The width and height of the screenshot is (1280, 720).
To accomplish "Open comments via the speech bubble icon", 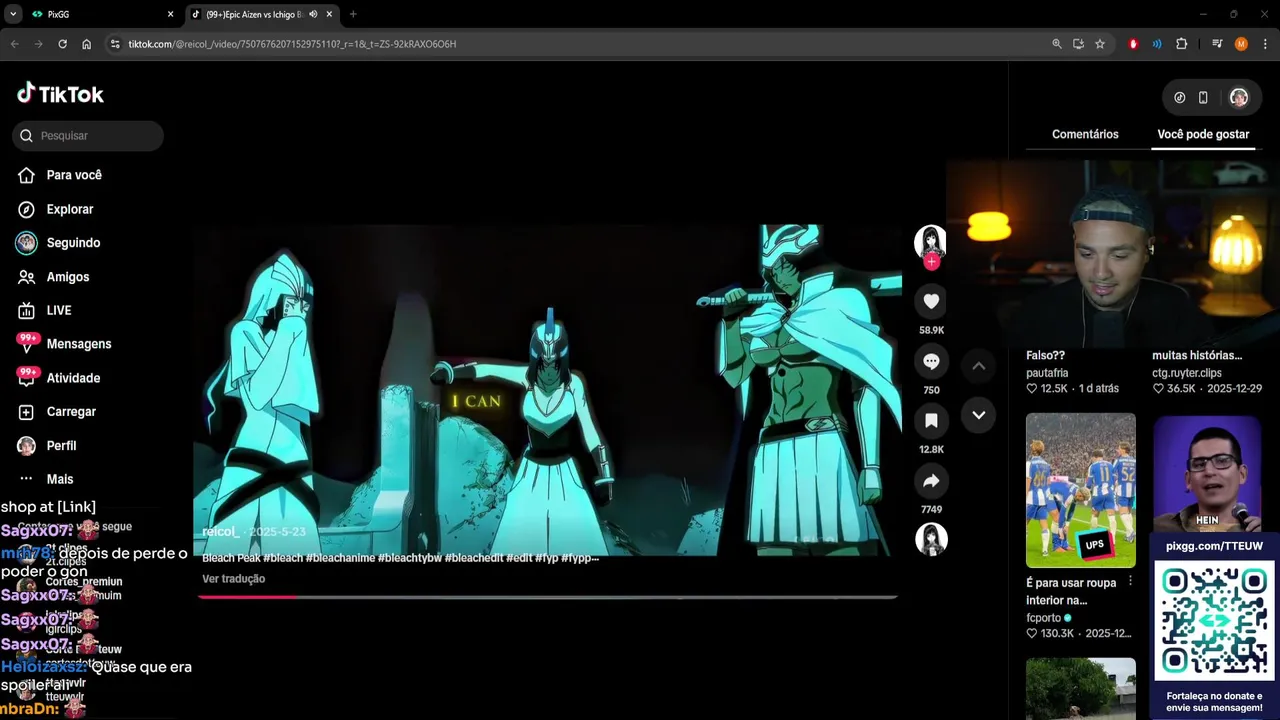I will 931,361.
